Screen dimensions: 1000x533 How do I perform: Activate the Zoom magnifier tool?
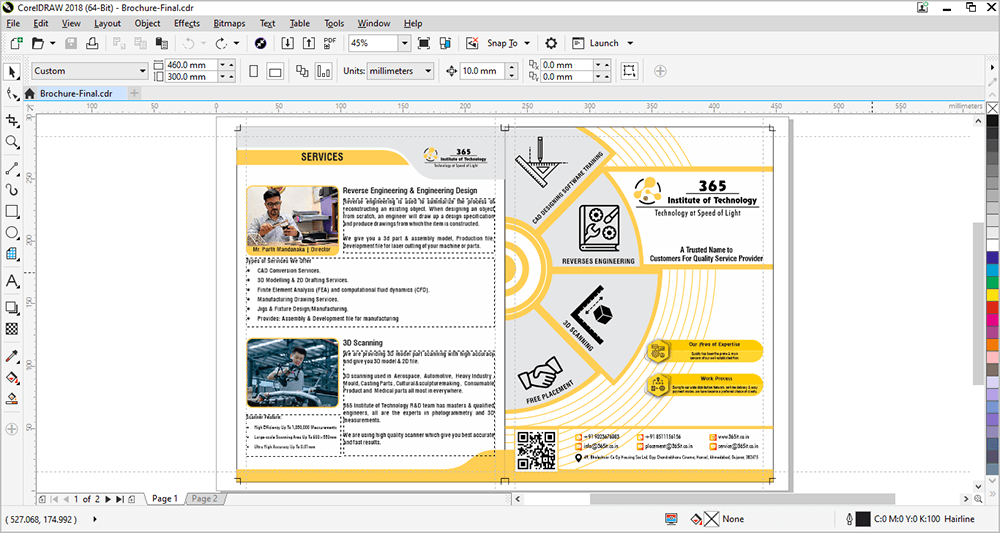(x=11, y=142)
